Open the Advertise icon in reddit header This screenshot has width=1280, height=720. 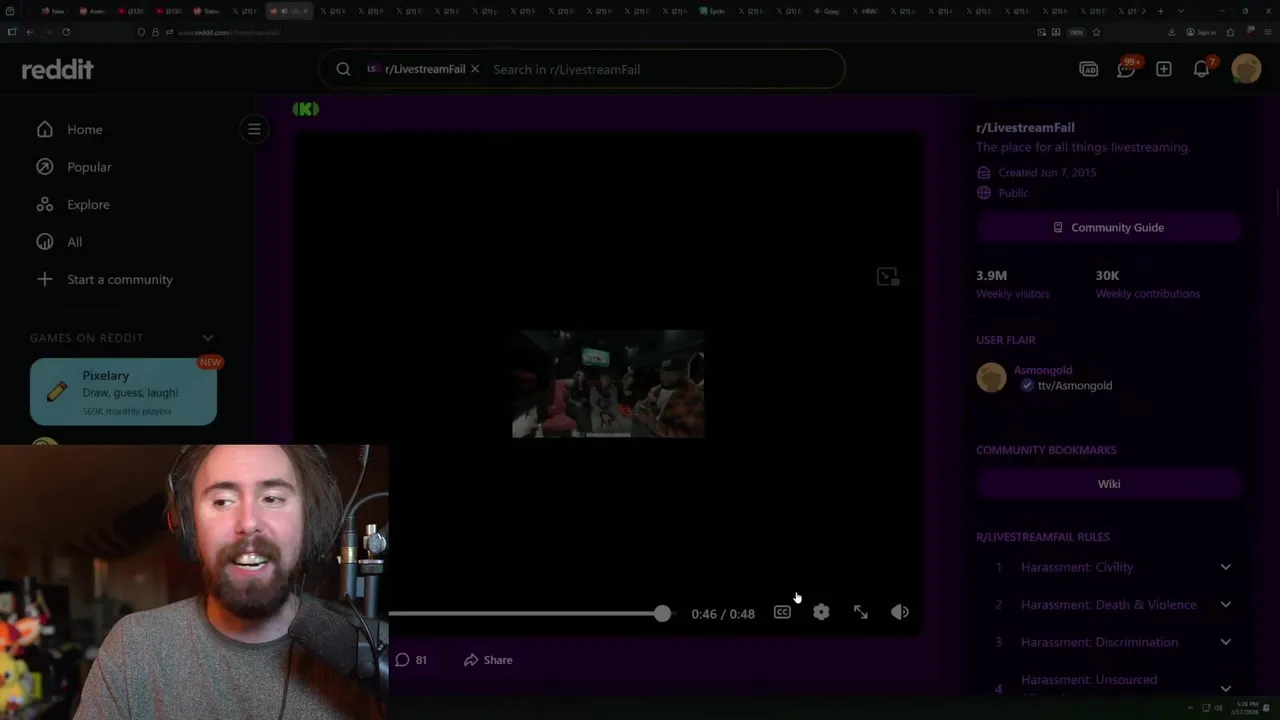coord(1088,69)
